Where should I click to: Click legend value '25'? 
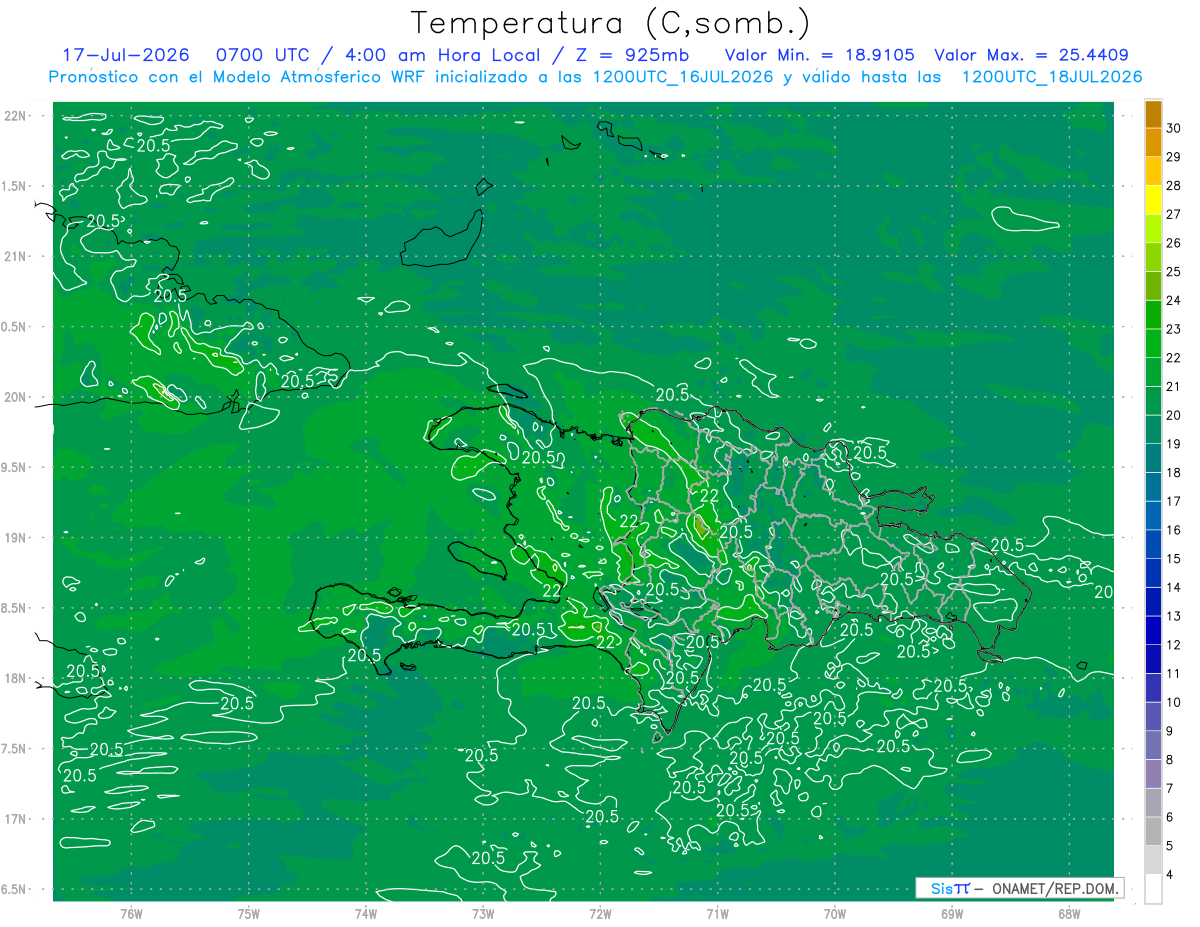(x=1174, y=271)
